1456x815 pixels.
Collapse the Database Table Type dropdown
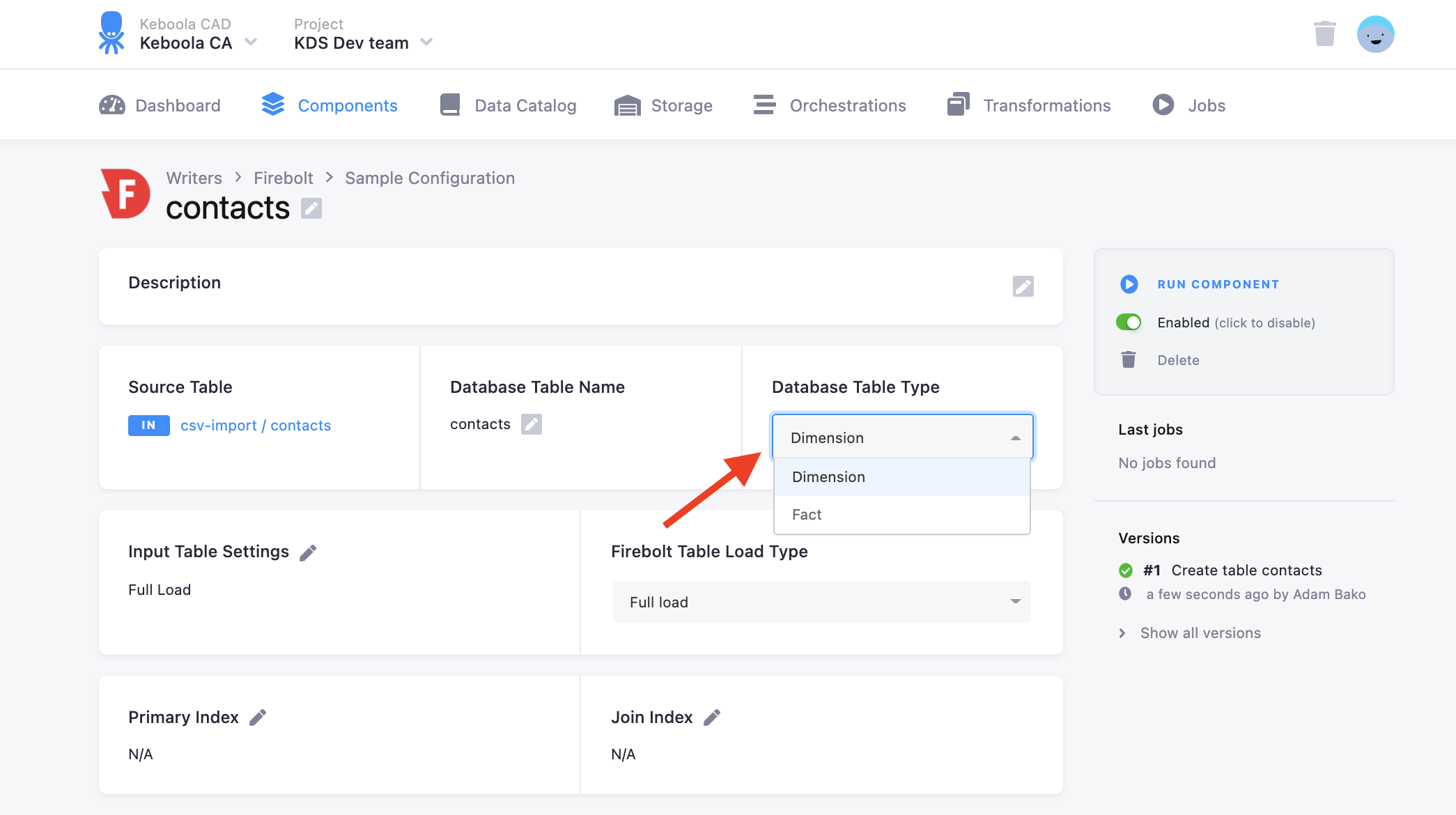pos(902,437)
